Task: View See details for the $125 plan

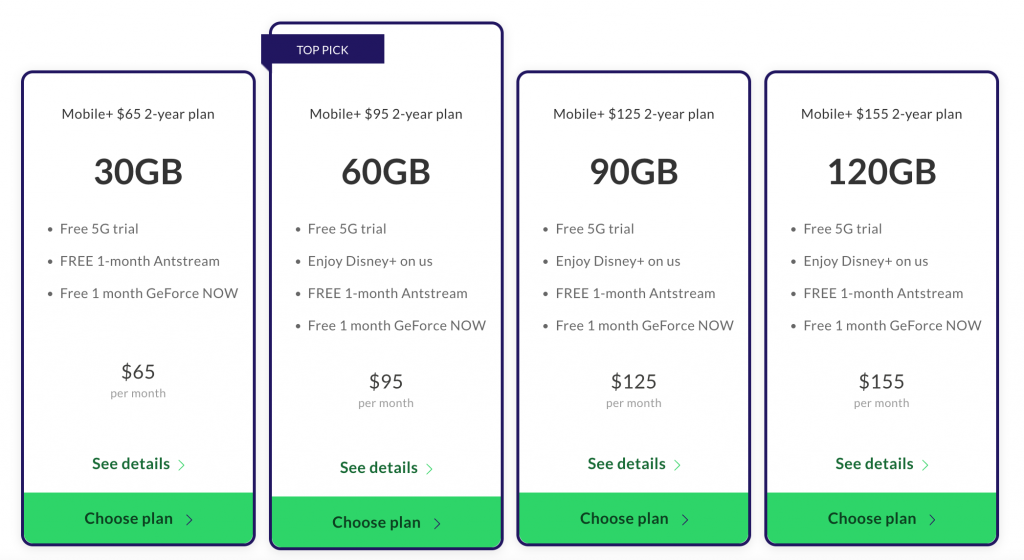Action: point(627,464)
